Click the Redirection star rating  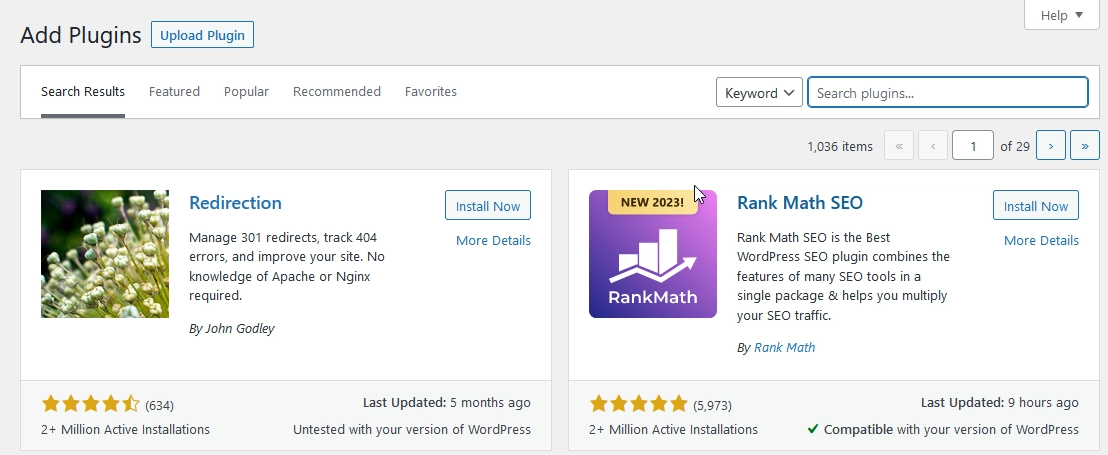[90, 404]
